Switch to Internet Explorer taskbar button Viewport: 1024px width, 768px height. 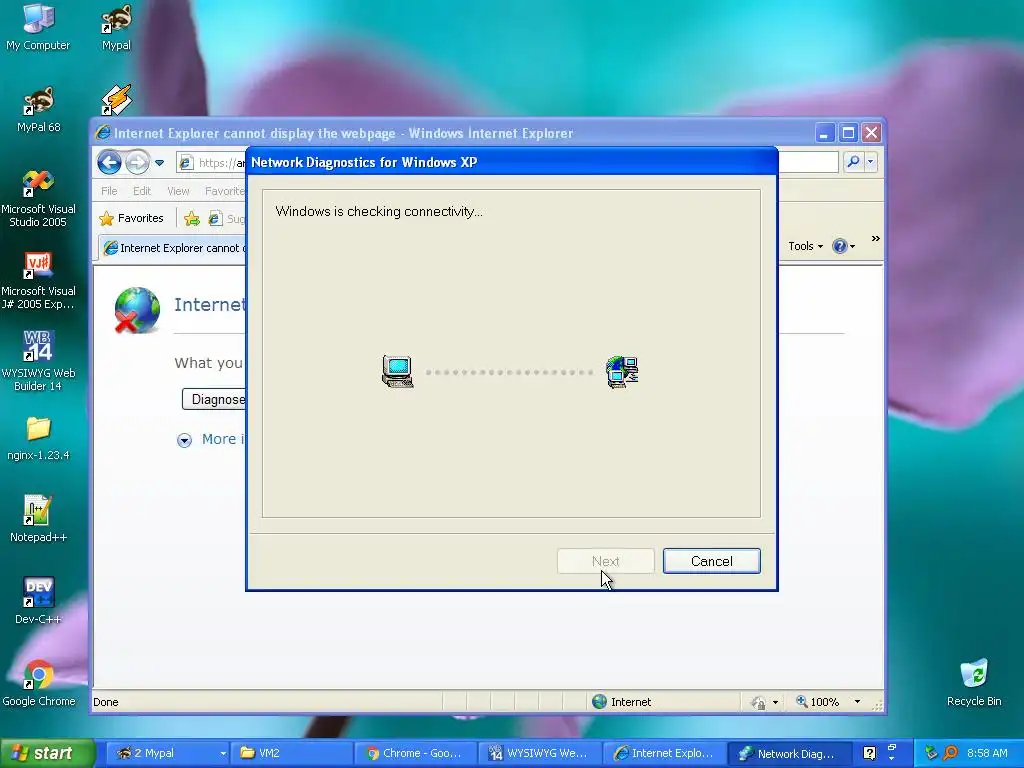coord(664,754)
